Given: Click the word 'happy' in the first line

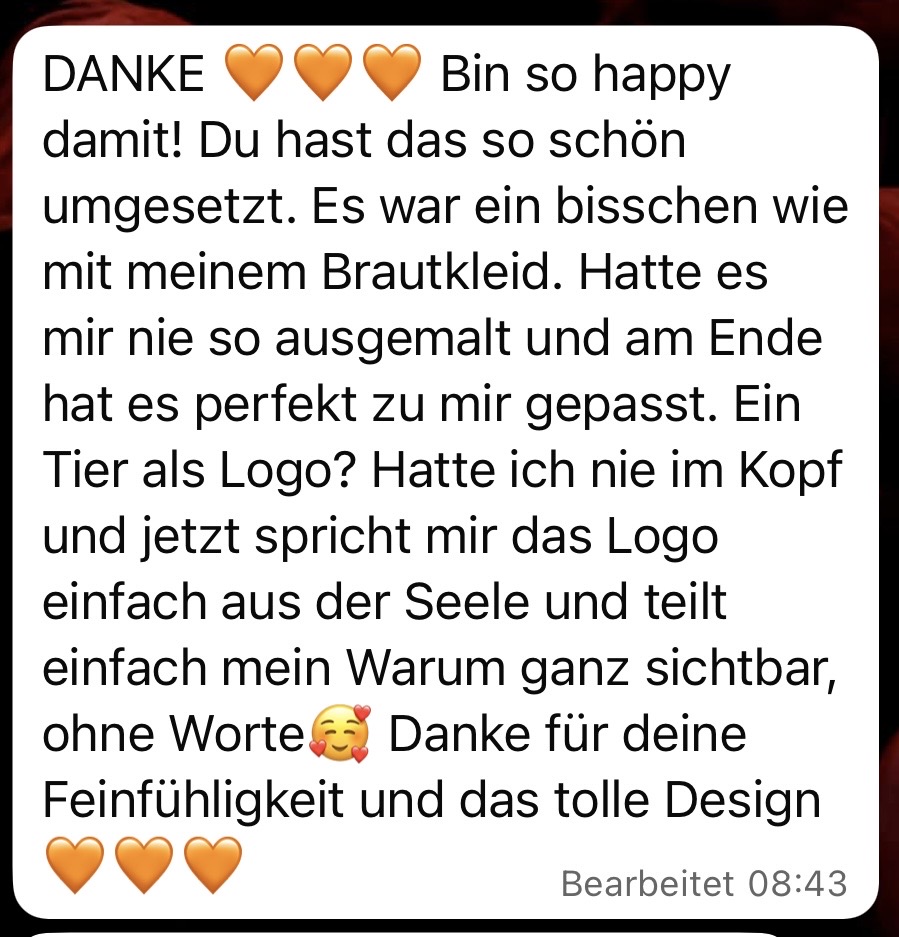Looking at the screenshot, I should pos(661,76).
